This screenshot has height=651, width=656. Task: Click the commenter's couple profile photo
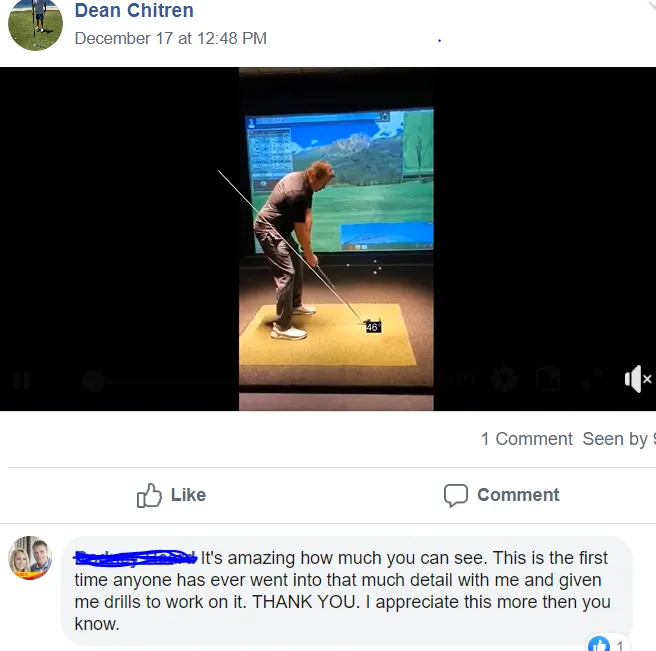(x=30, y=558)
